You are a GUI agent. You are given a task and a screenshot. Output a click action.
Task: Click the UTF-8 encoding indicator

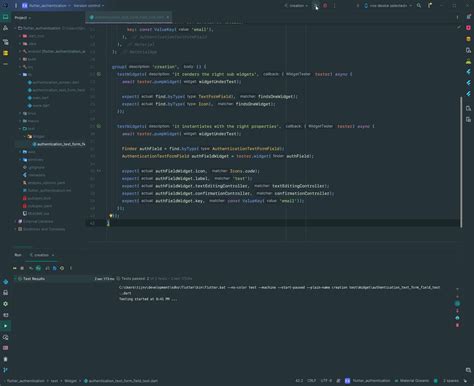[x=326, y=381]
